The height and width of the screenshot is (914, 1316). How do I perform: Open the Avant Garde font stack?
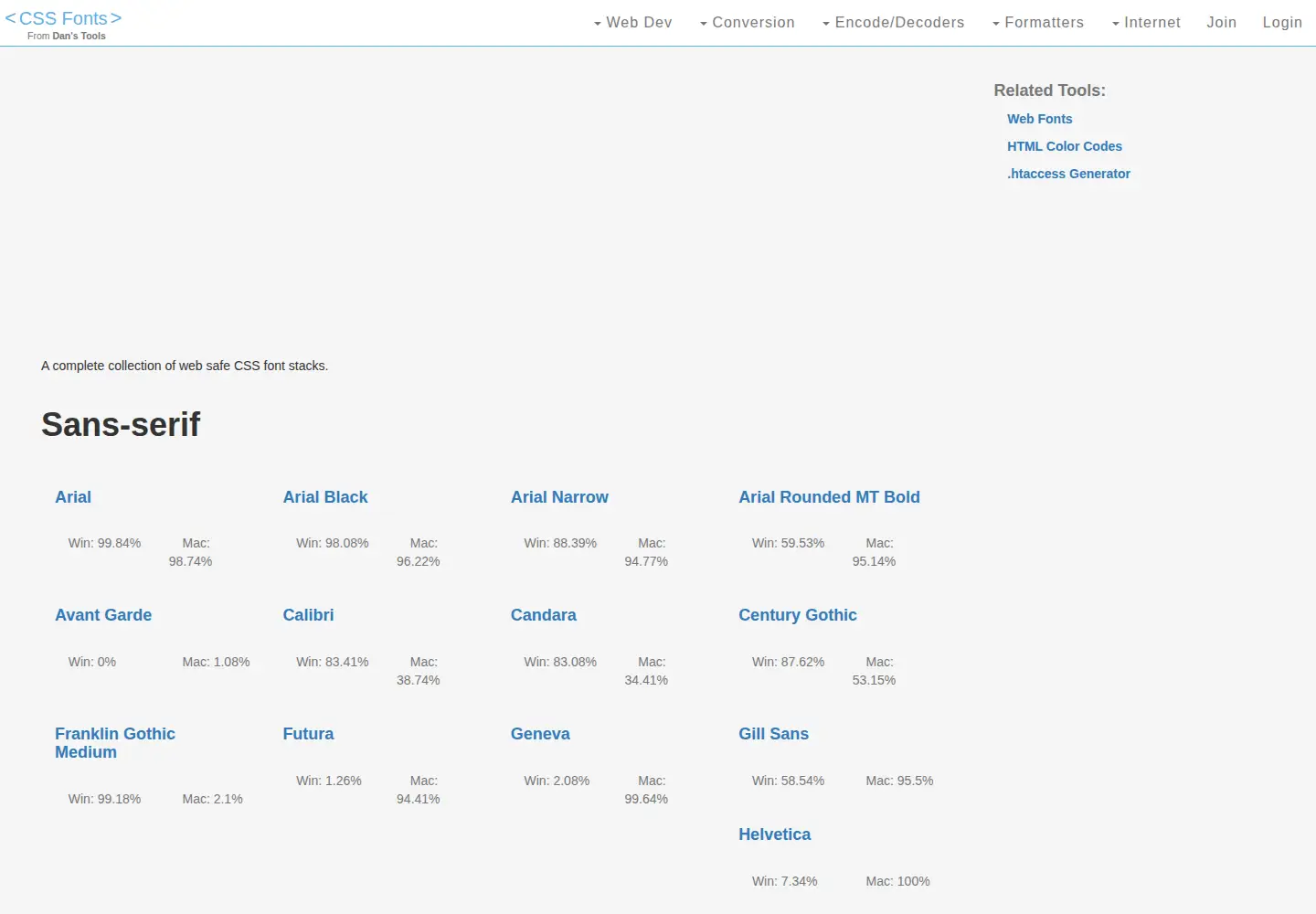(x=103, y=615)
